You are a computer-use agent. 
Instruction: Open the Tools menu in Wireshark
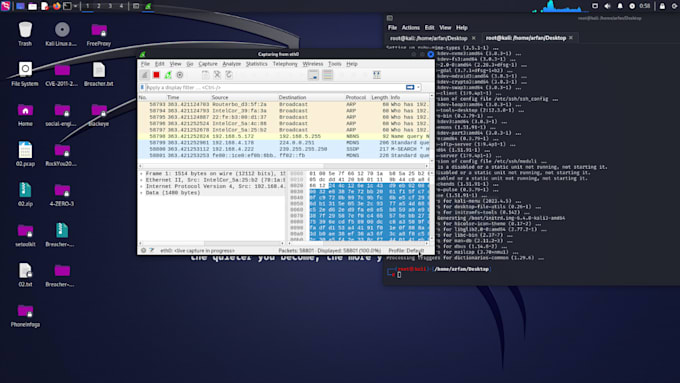coord(334,64)
